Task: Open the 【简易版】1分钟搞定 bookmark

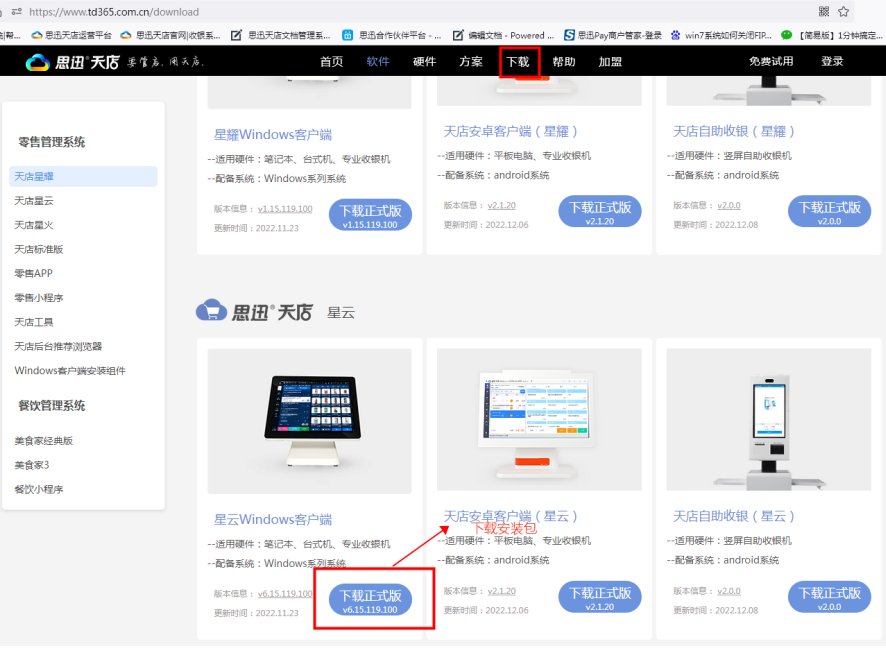Action: coord(831,35)
